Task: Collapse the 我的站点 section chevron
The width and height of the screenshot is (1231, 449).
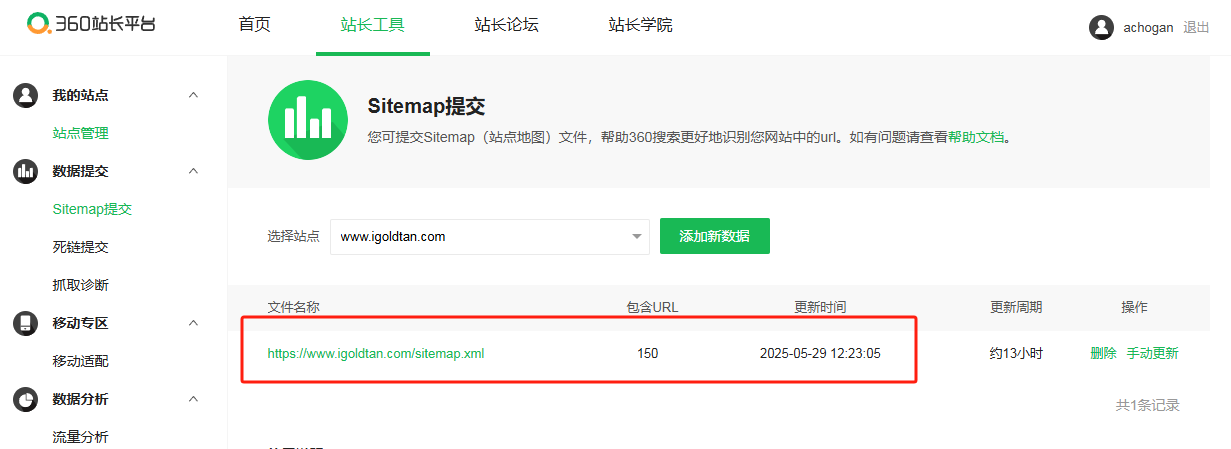Action: tap(193, 95)
